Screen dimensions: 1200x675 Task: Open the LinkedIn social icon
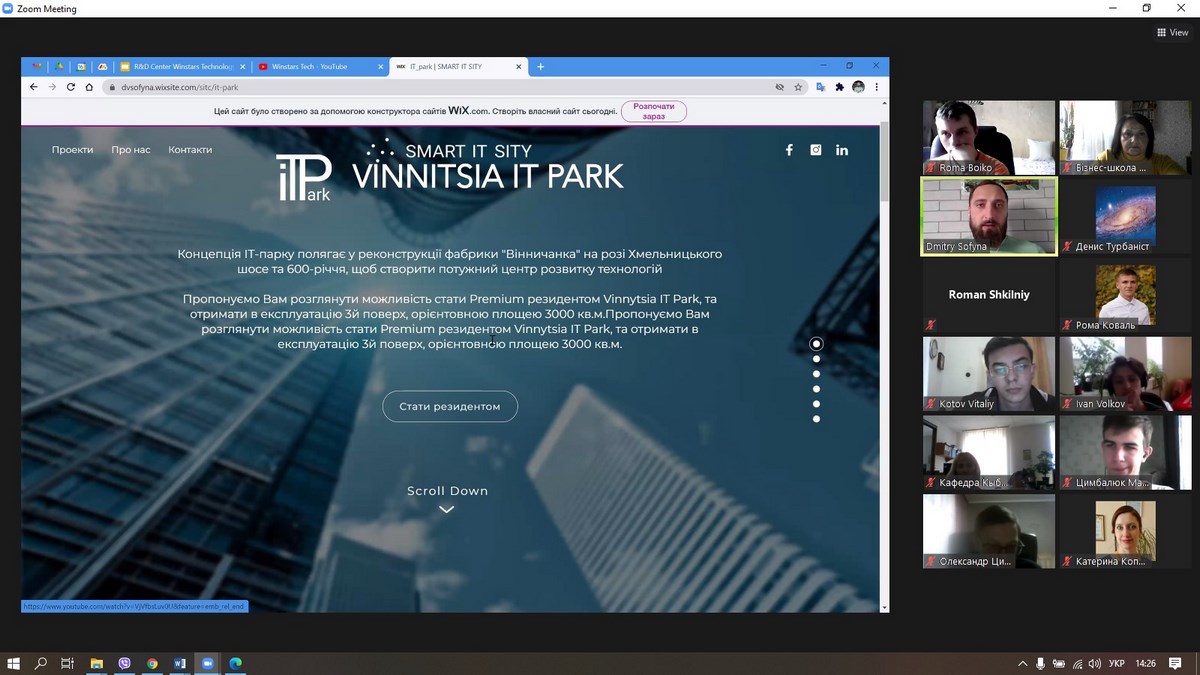842,150
